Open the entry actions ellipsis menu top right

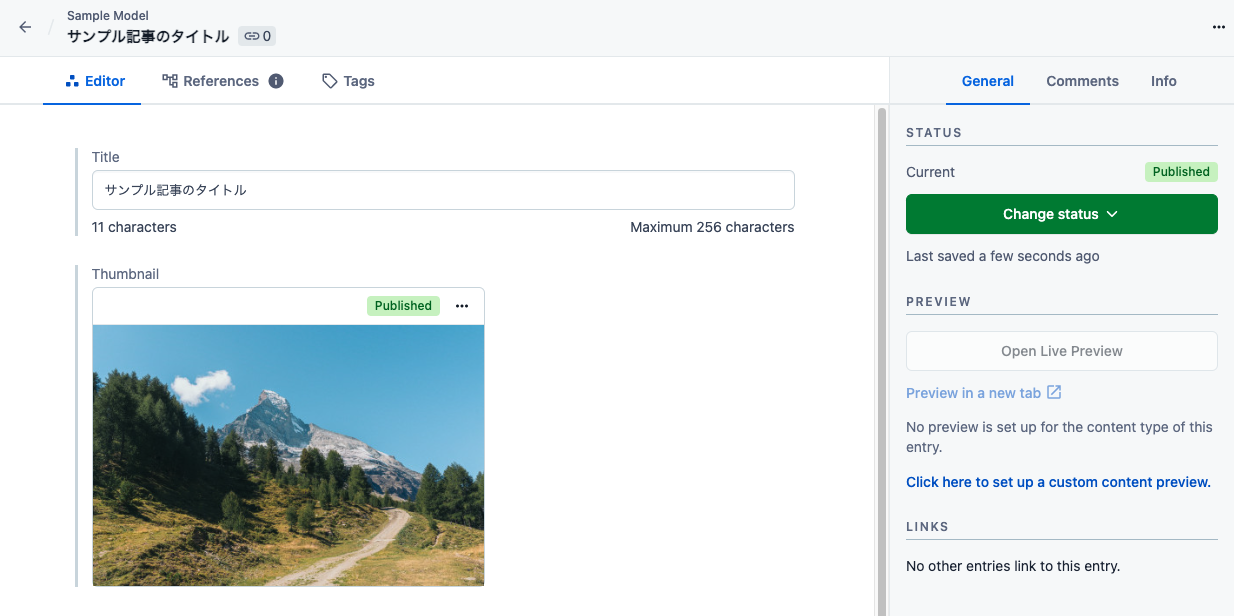click(1219, 27)
